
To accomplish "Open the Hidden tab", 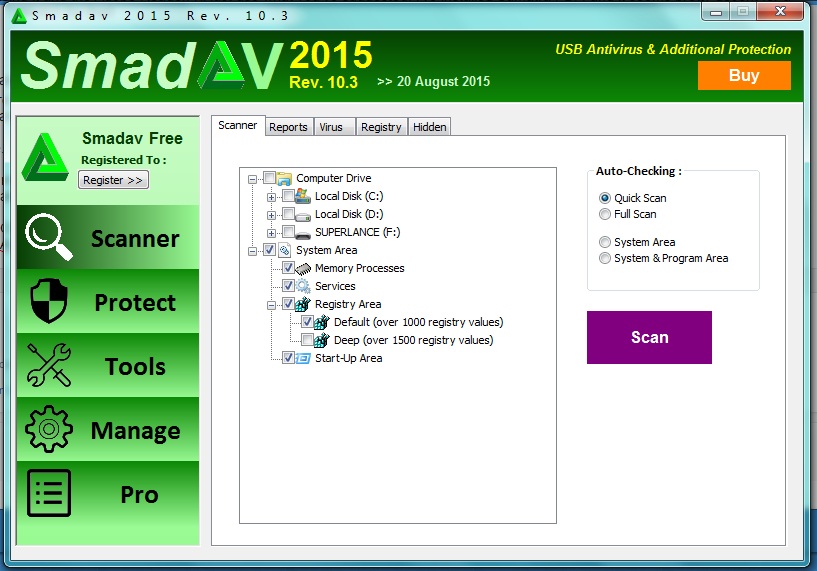I will [429, 127].
